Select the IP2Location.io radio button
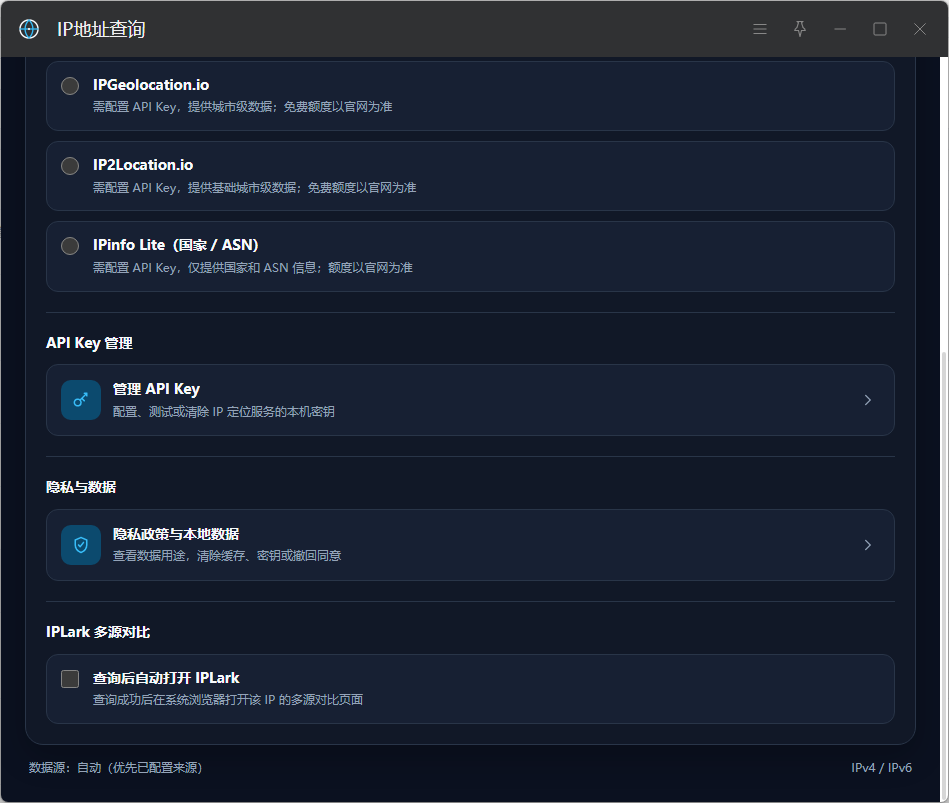The image size is (949, 803). [70, 166]
